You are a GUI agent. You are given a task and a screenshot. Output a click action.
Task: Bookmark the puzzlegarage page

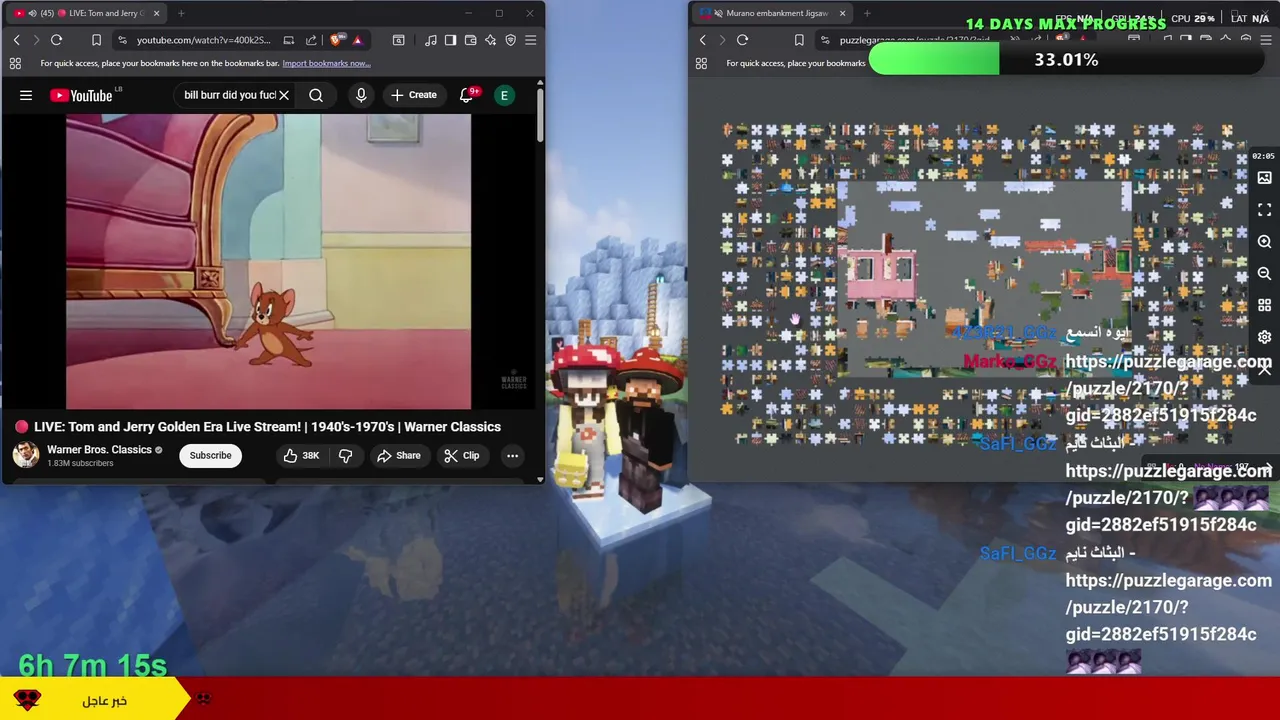point(798,40)
